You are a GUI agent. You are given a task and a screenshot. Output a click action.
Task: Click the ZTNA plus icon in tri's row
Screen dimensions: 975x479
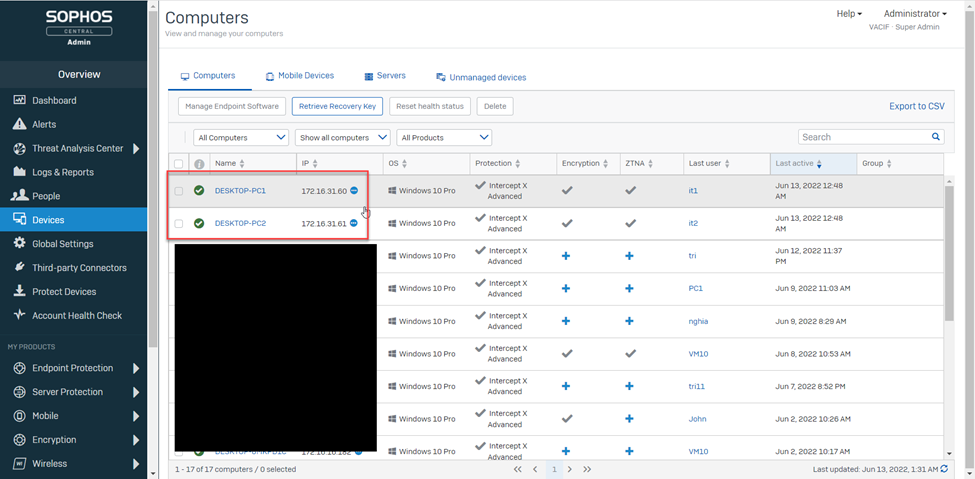click(629, 256)
